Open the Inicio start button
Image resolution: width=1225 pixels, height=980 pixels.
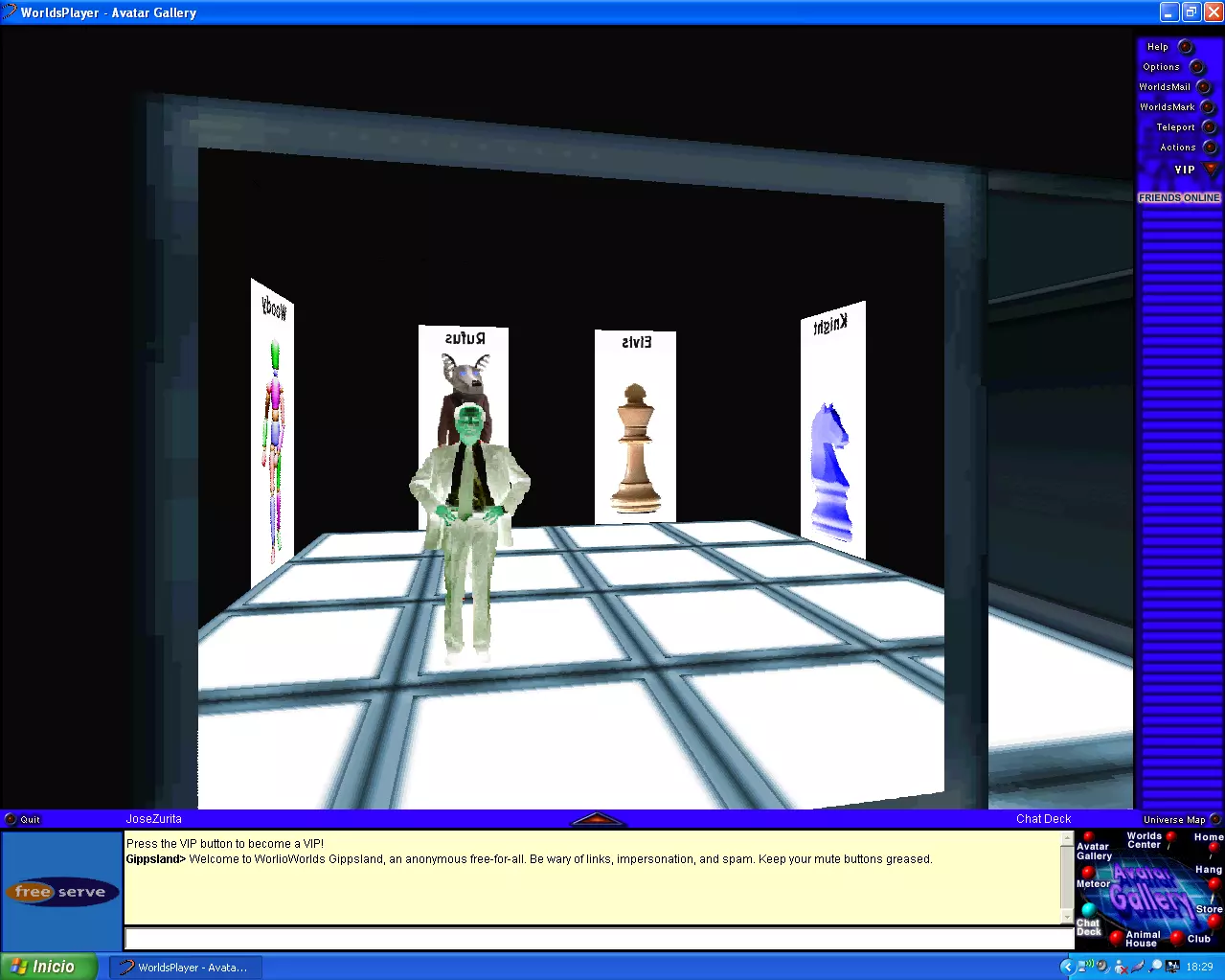pos(49,967)
